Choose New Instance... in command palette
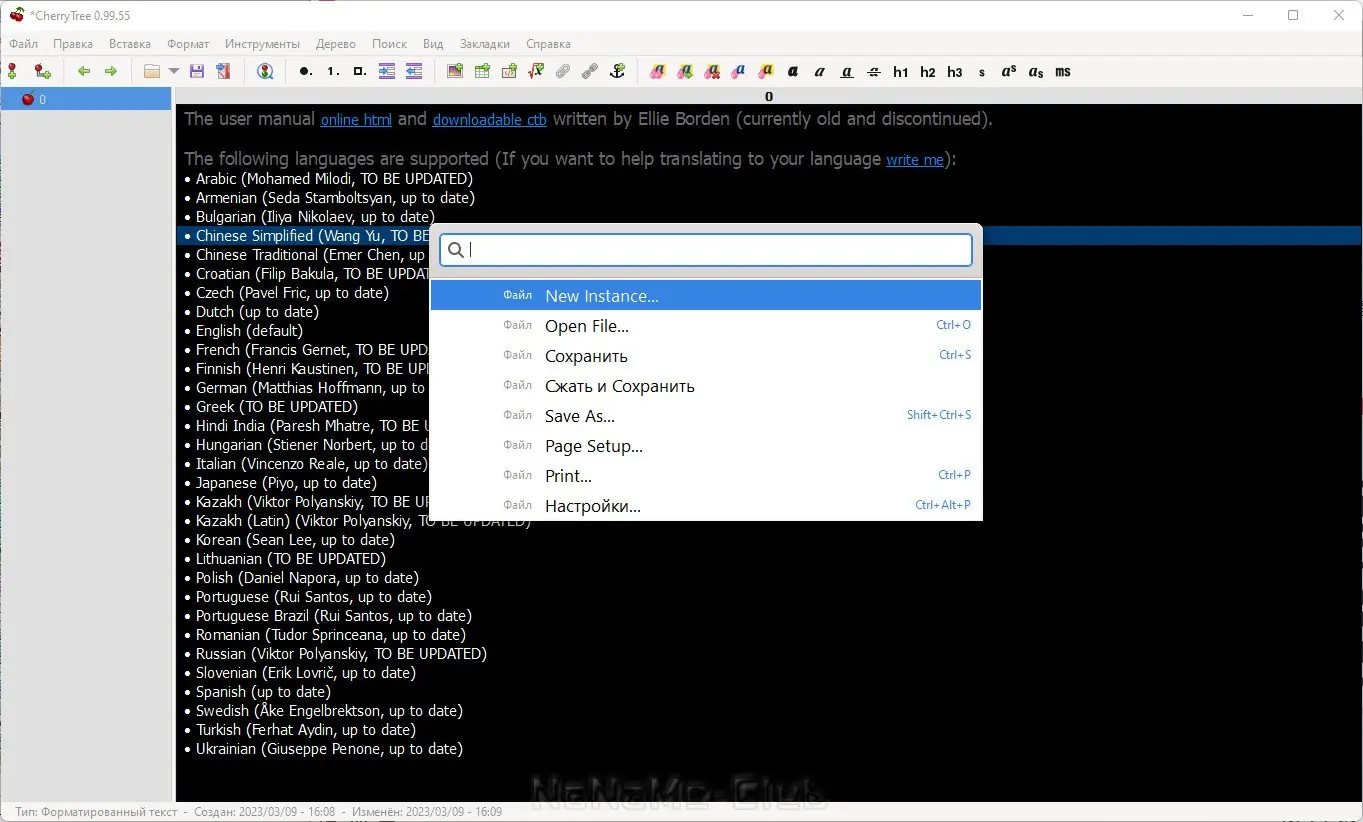The height and width of the screenshot is (822, 1363). (706, 296)
